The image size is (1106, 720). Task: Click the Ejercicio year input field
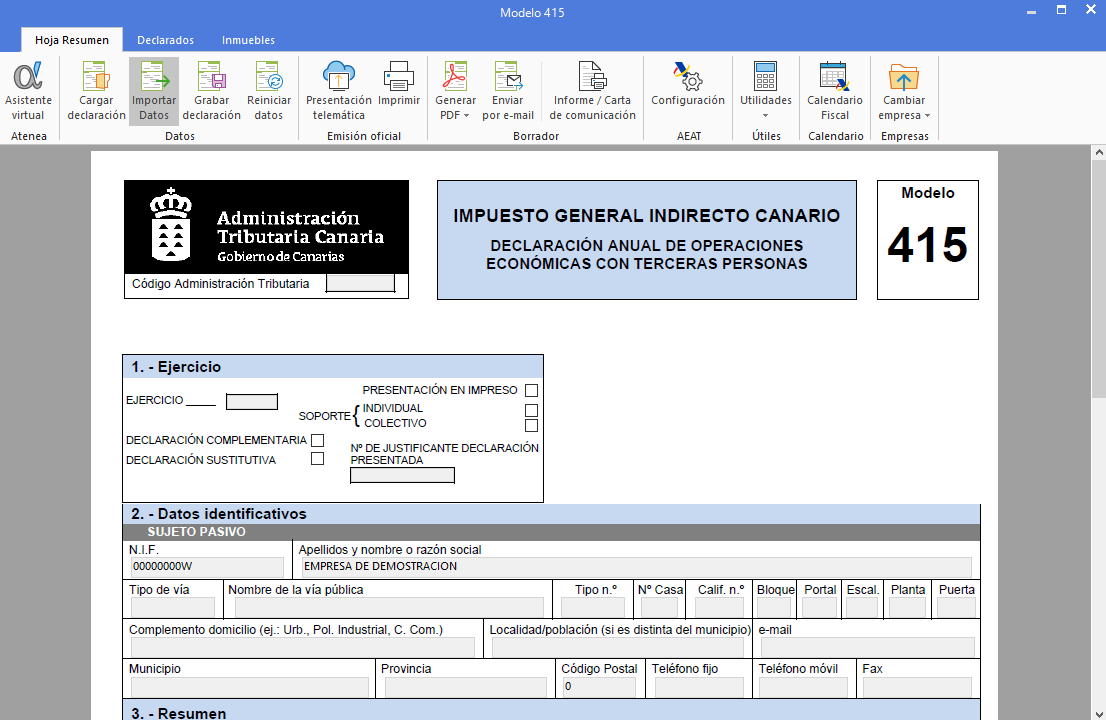pos(252,402)
